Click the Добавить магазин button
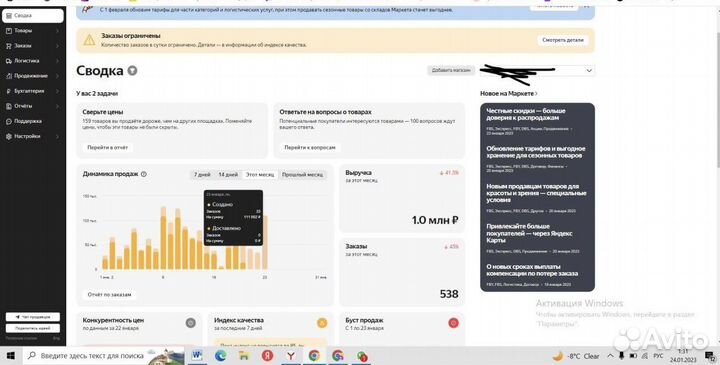 451,70
